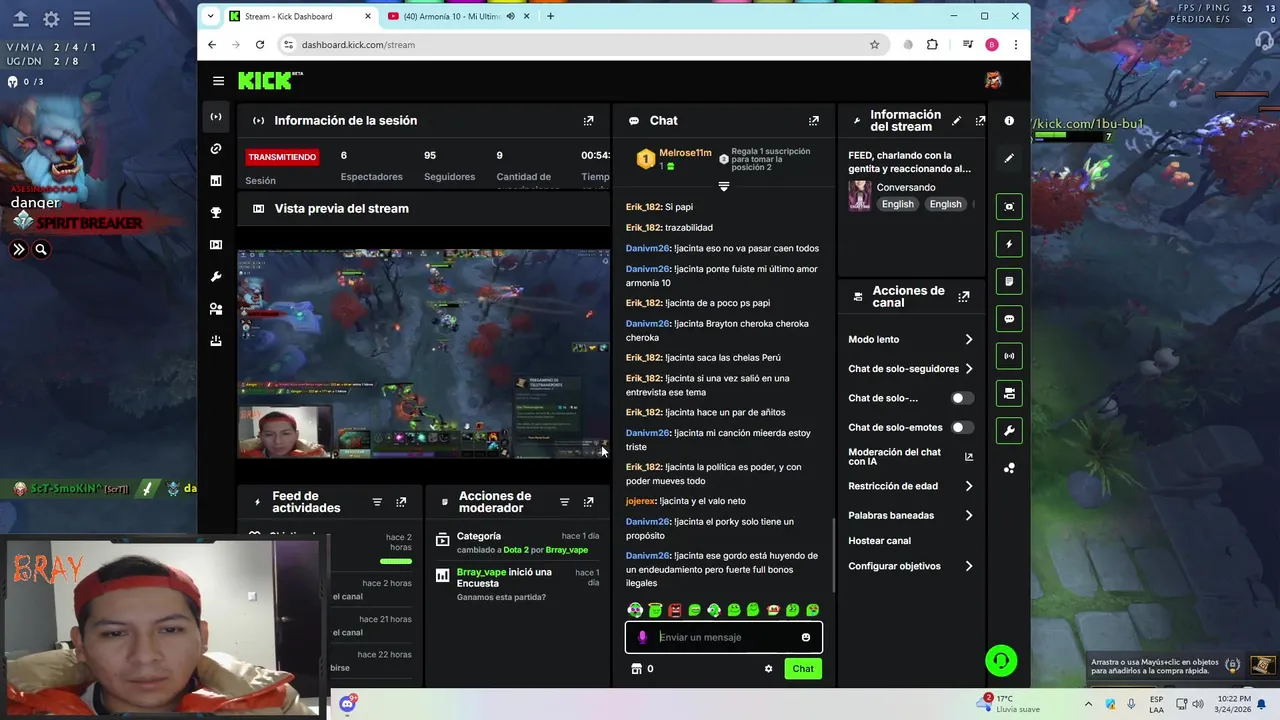Open the wrench settings sidebar icon
Image resolution: width=1280 pixels, height=720 pixels.
(216, 277)
